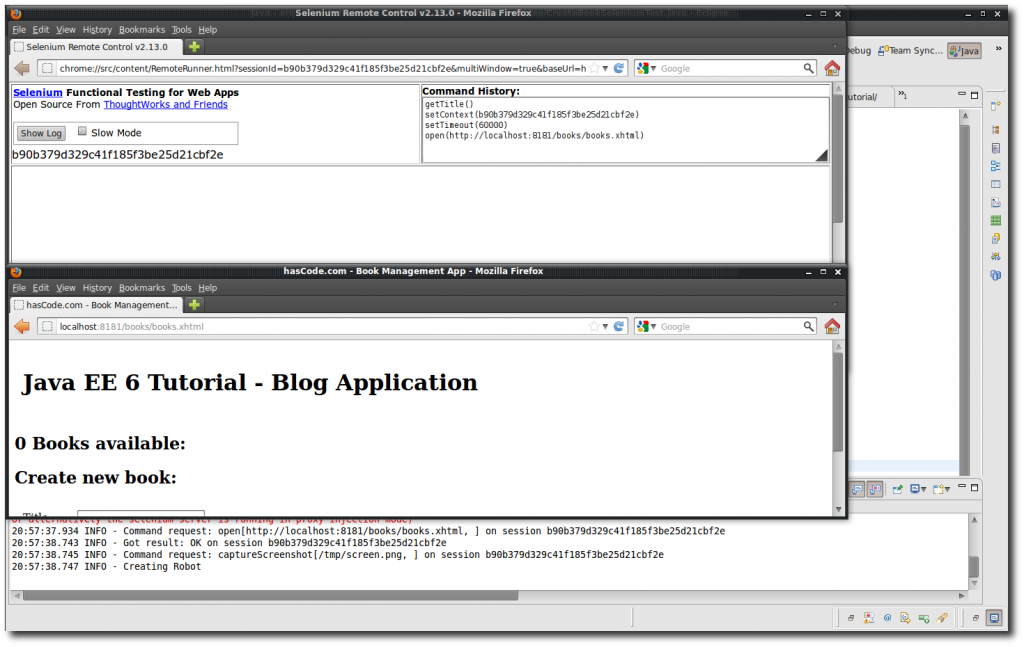
Task: Bookmark the books.xhtml page with star icon
Action: [x=594, y=326]
